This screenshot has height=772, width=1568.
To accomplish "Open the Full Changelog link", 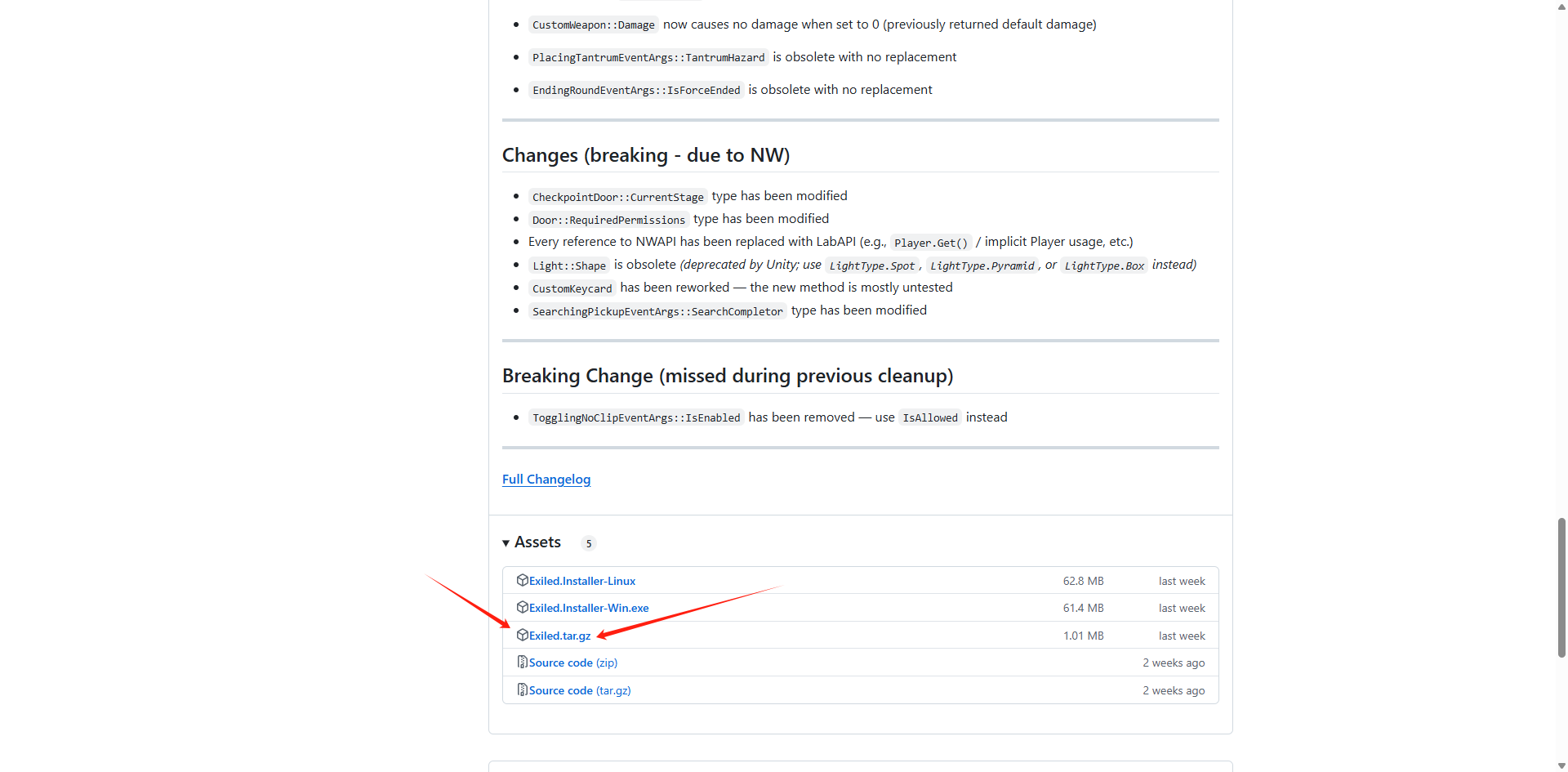I will point(546,479).
